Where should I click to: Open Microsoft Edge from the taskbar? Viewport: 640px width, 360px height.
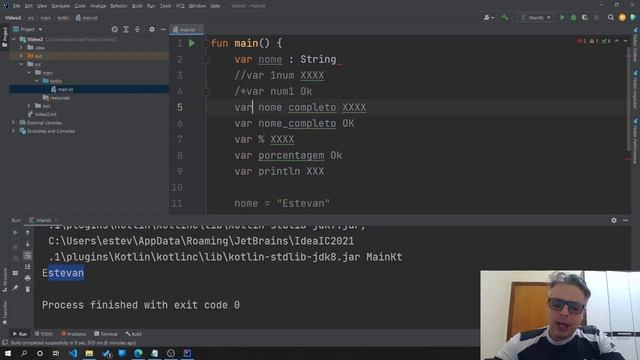(138, 353)
